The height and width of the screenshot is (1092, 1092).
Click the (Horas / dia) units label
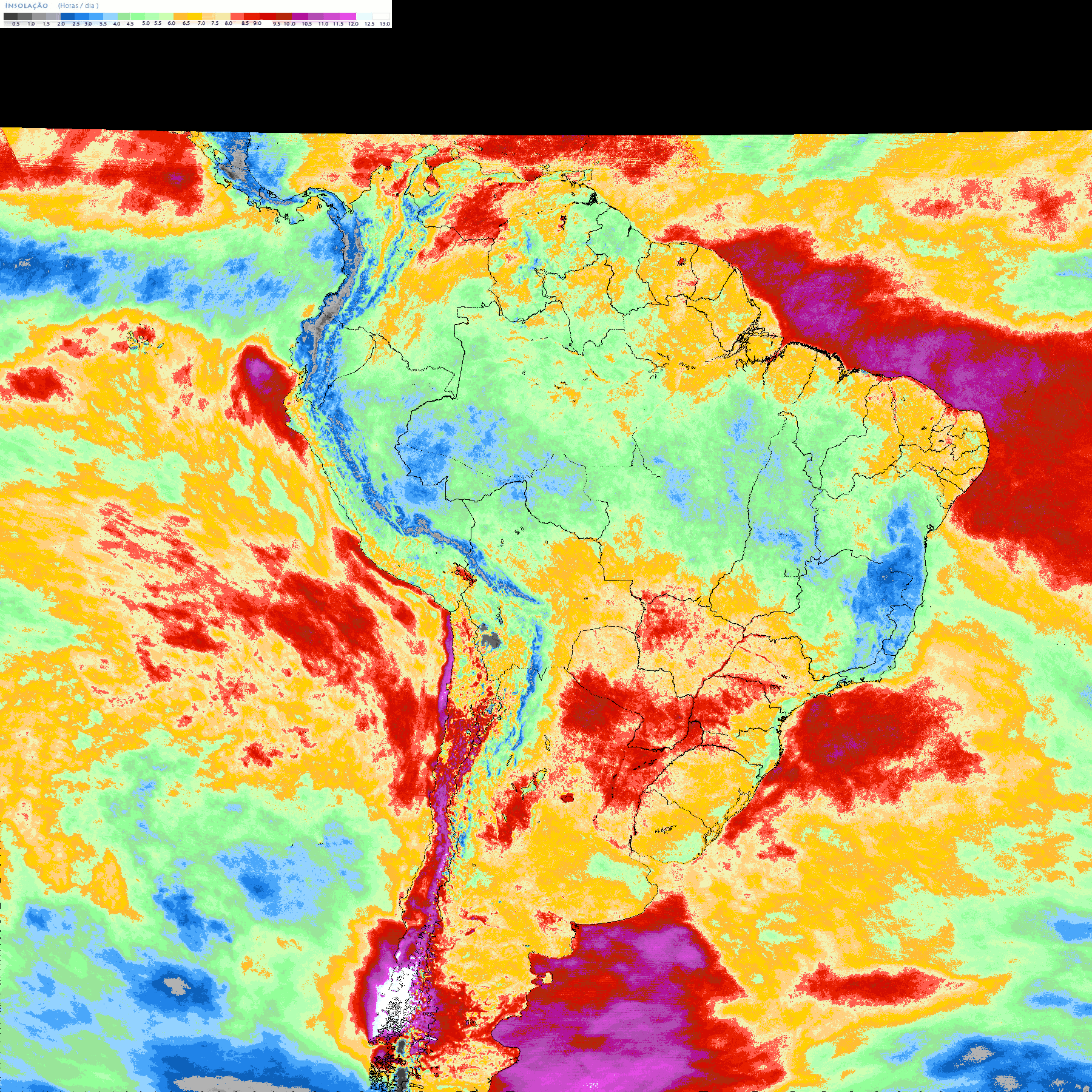78,5
